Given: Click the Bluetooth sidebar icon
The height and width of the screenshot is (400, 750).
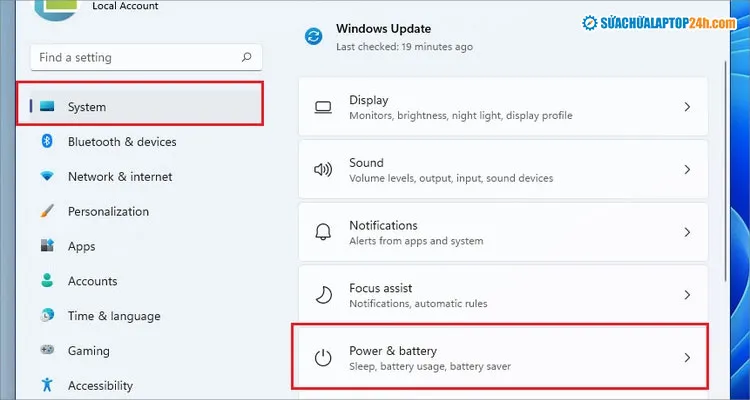Looking at the screenshot, I should [x=47, y=142].
